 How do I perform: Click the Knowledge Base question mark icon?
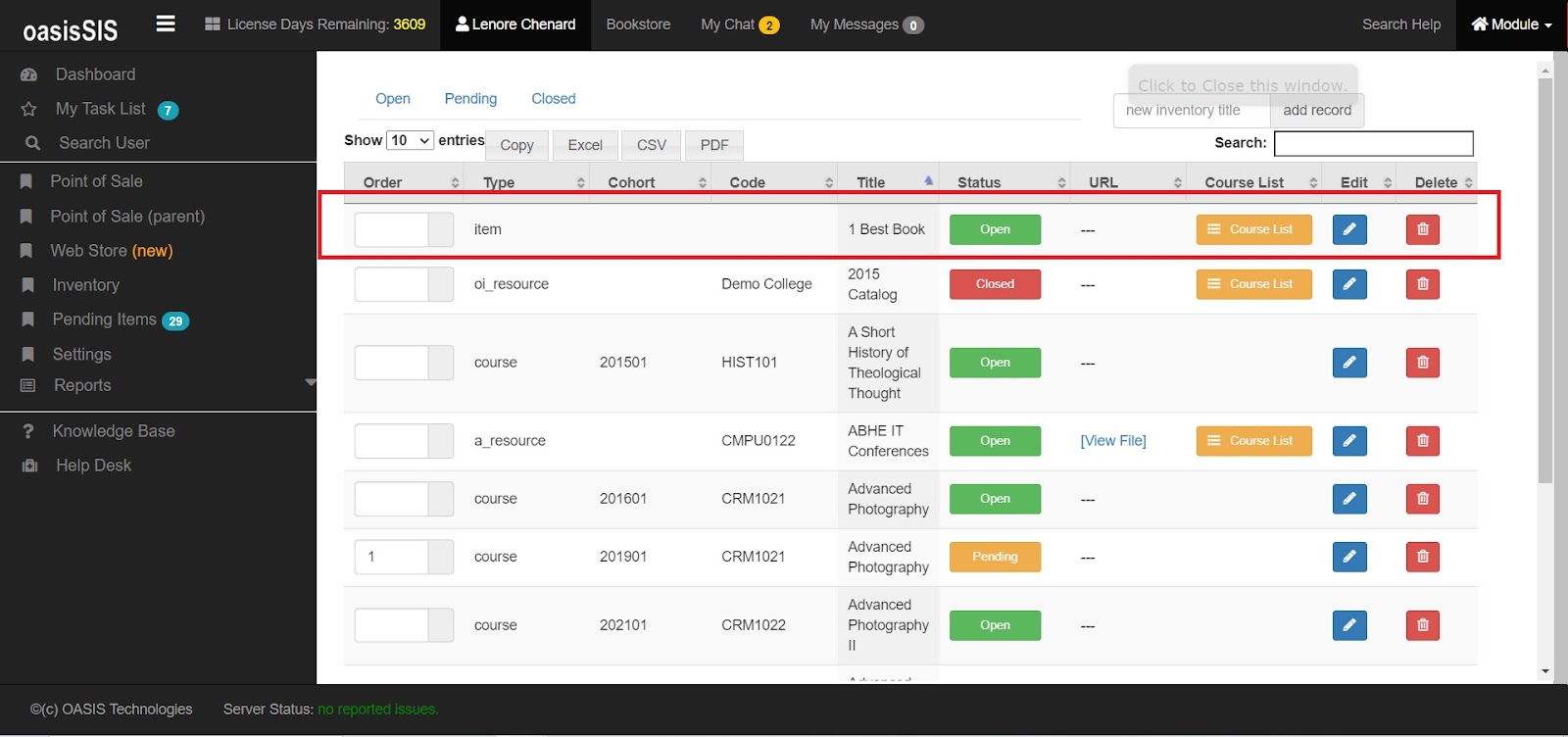[x=28, y=431]
